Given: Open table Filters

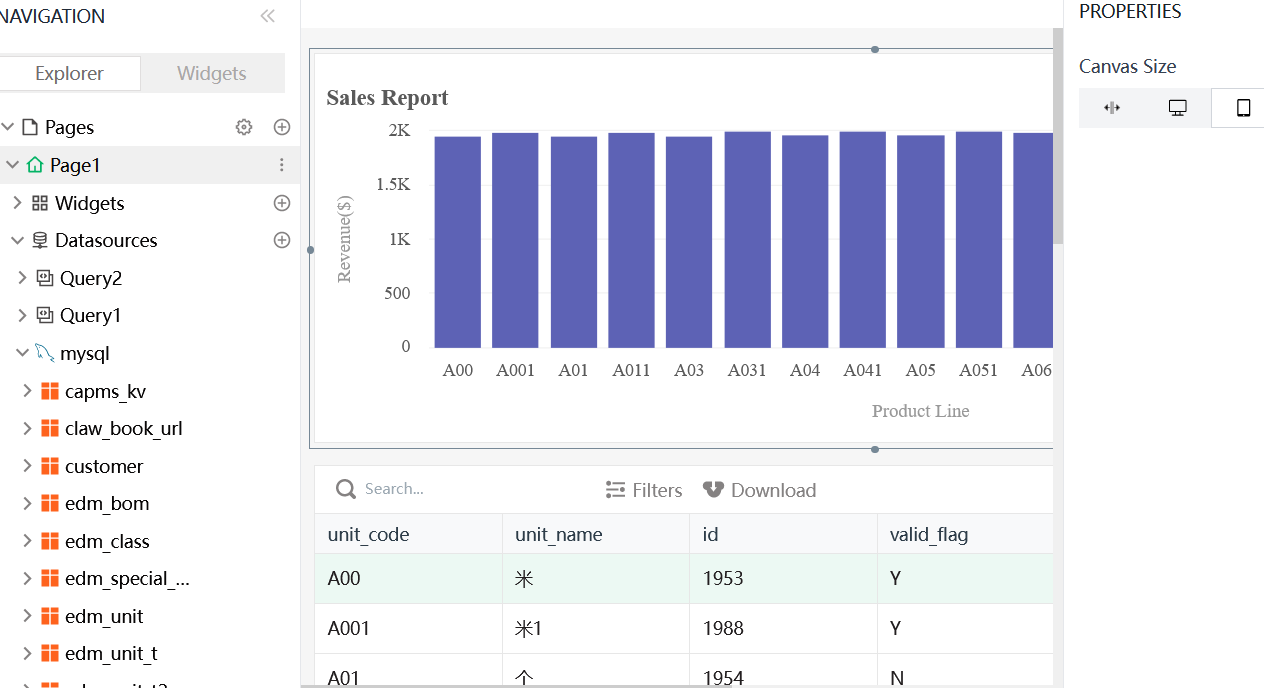Looking at the screenshot, I should [x=644, y=490].
